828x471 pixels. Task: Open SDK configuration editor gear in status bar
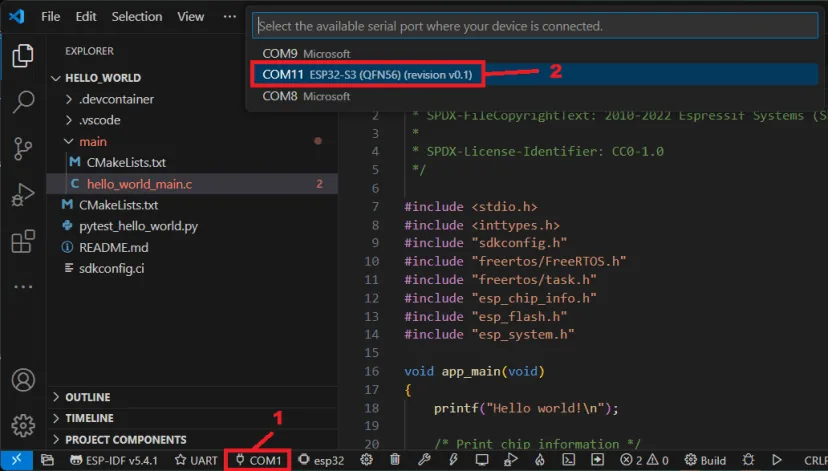point(366,460)
